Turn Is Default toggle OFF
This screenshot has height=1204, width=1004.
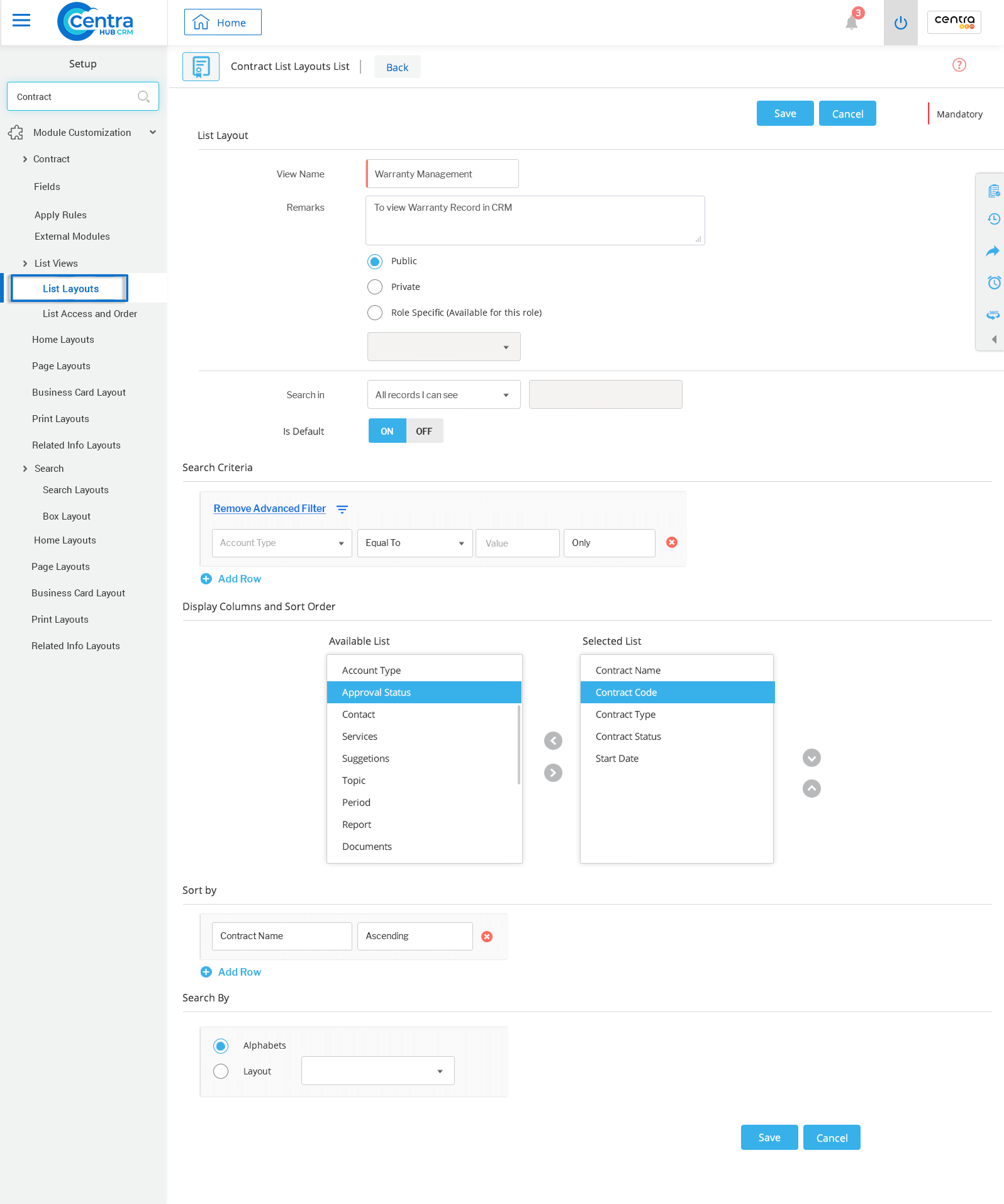(x=424, y=432)
